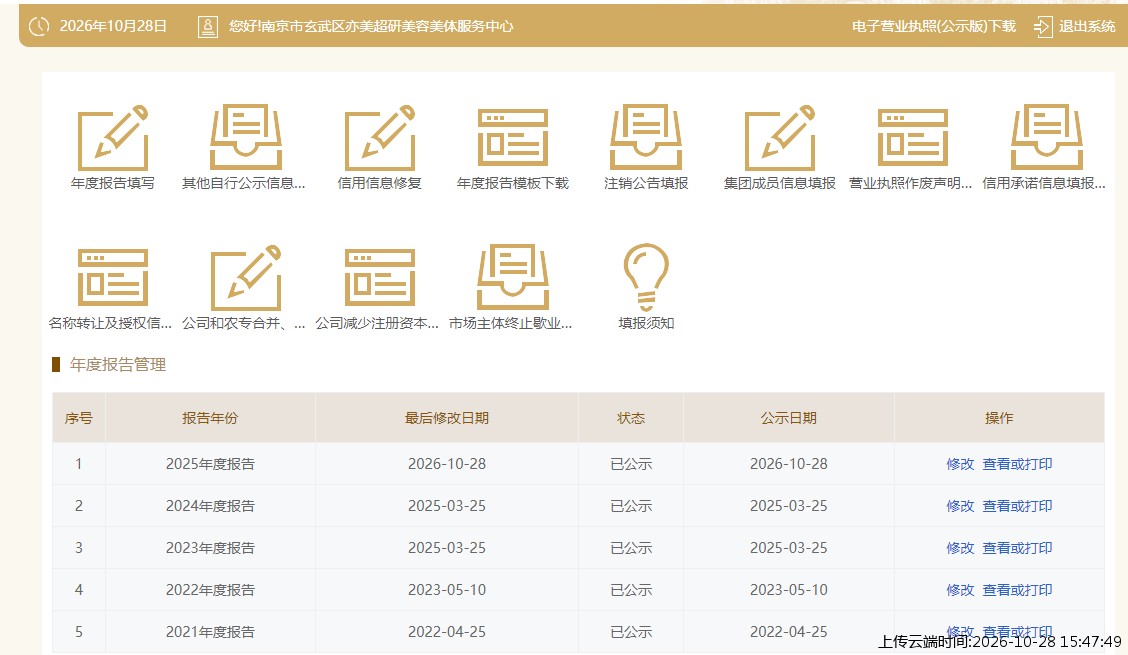Click the 操作 column header
1128x655 pixels.
point(999,417)
